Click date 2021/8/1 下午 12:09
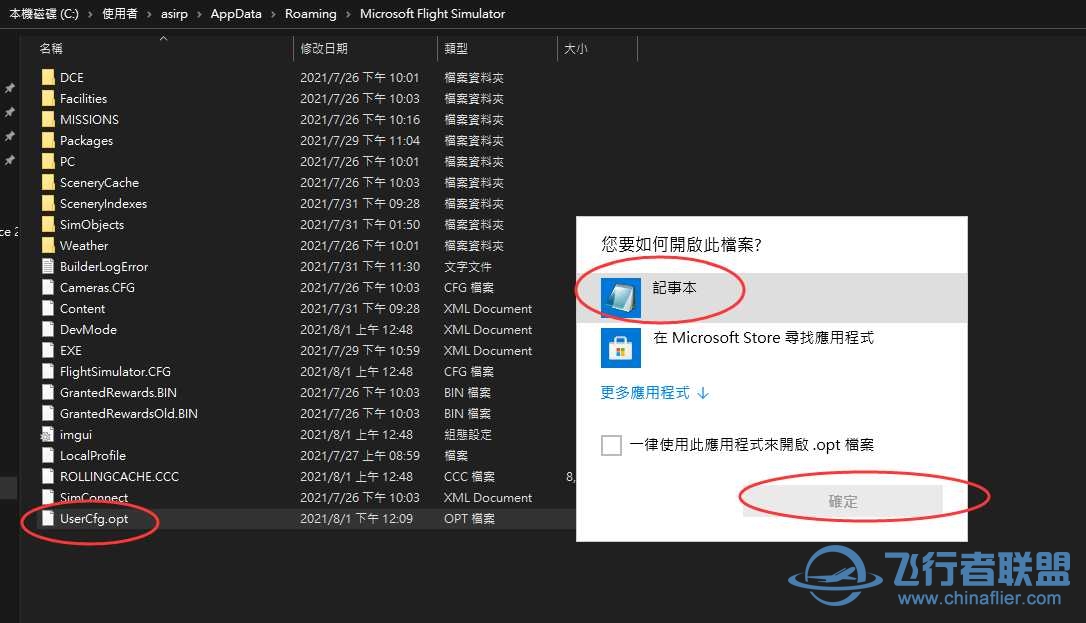 [356, 518]
